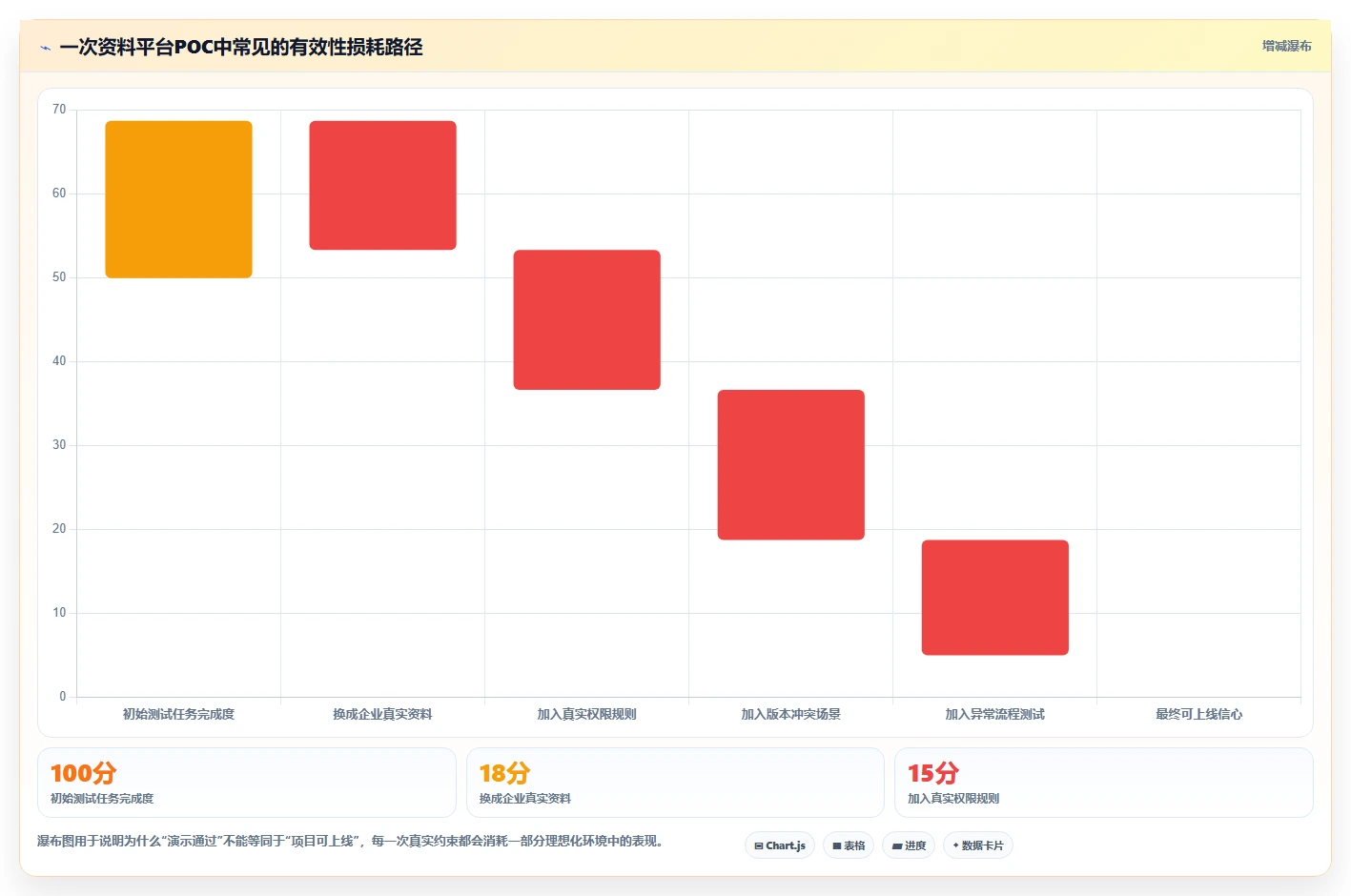Click the 加入版本冲突场景 x-axis label

point(790,714)
